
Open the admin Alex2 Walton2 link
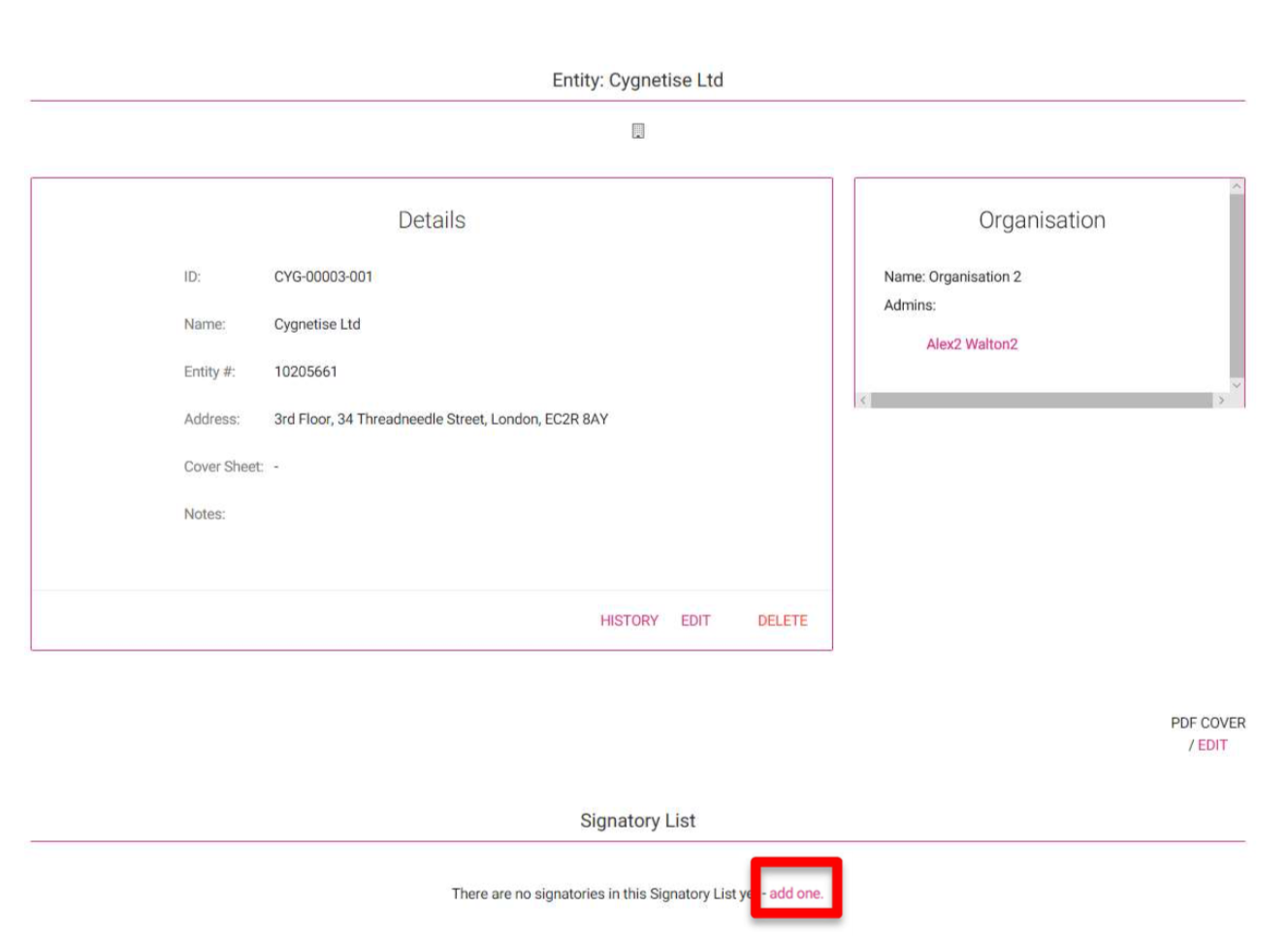pyautogui.click(x=972, y=344)
